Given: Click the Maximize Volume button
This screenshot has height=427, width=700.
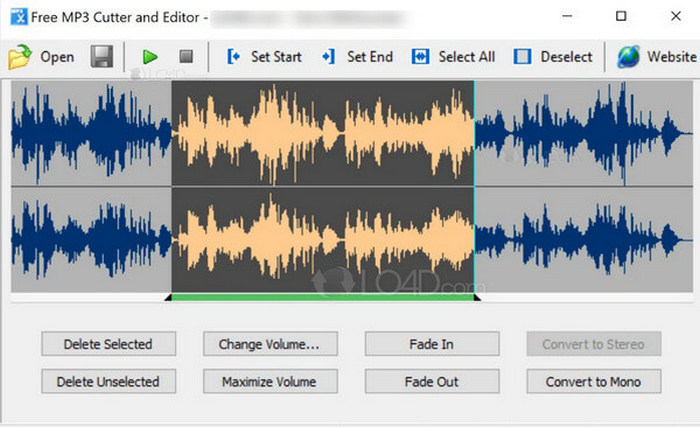Looking at the screenshot, I should pos(270,381).
